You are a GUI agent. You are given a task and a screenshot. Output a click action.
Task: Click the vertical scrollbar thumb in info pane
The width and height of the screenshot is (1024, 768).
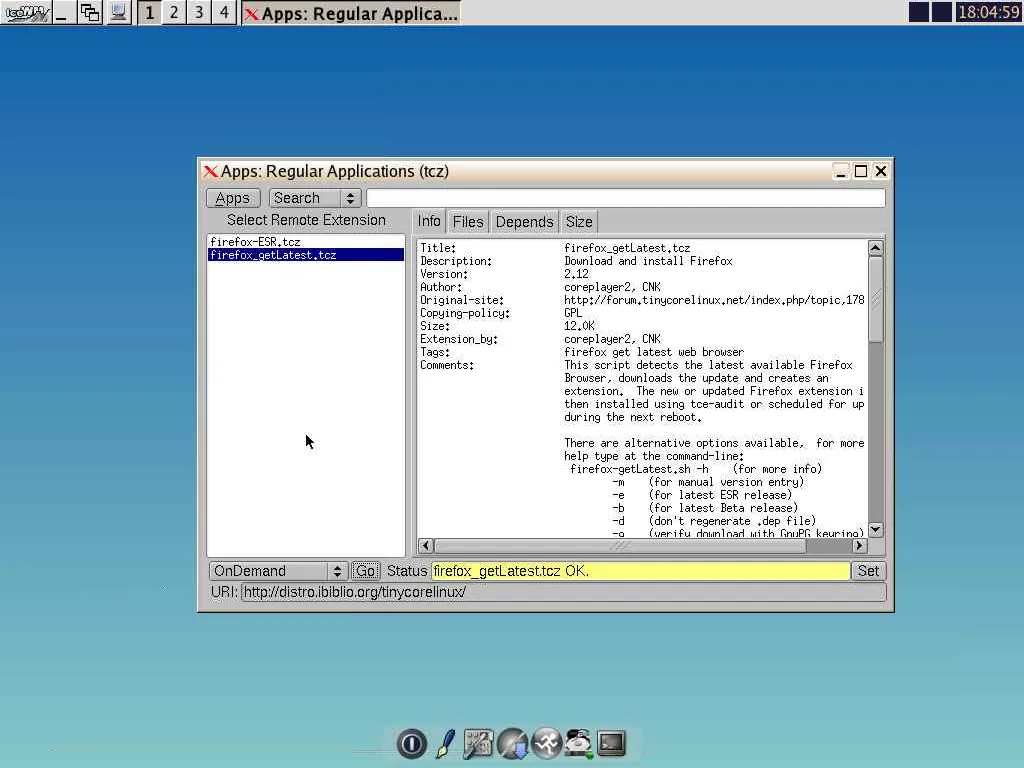[x=876, y=299]
